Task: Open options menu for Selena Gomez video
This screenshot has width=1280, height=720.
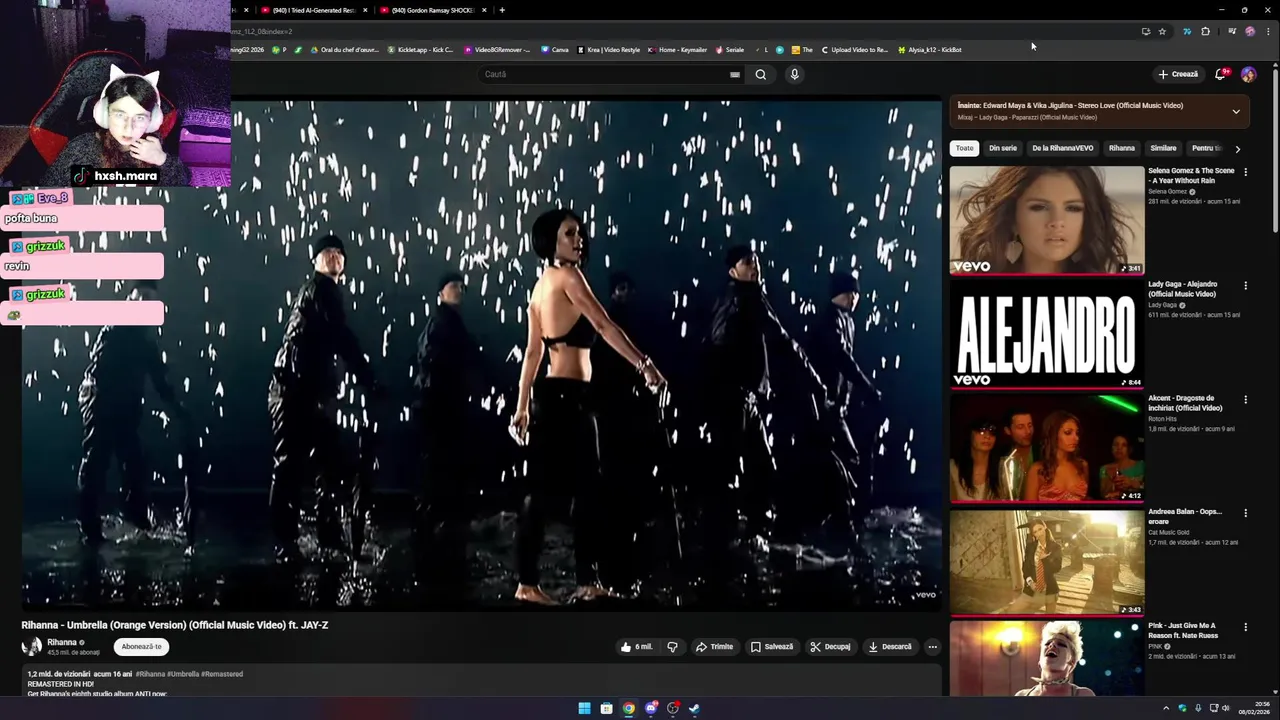Action: pos(1245,172)
